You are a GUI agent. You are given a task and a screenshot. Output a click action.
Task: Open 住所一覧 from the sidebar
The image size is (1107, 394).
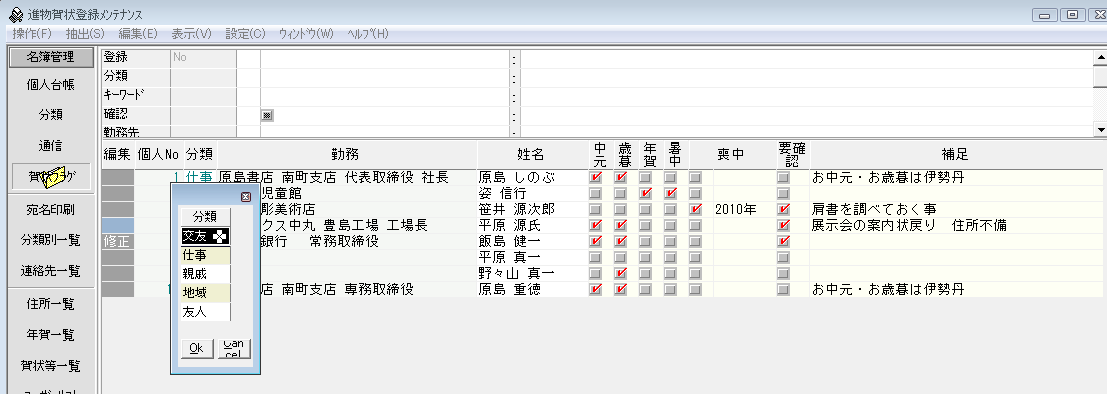tap(50, 304)
